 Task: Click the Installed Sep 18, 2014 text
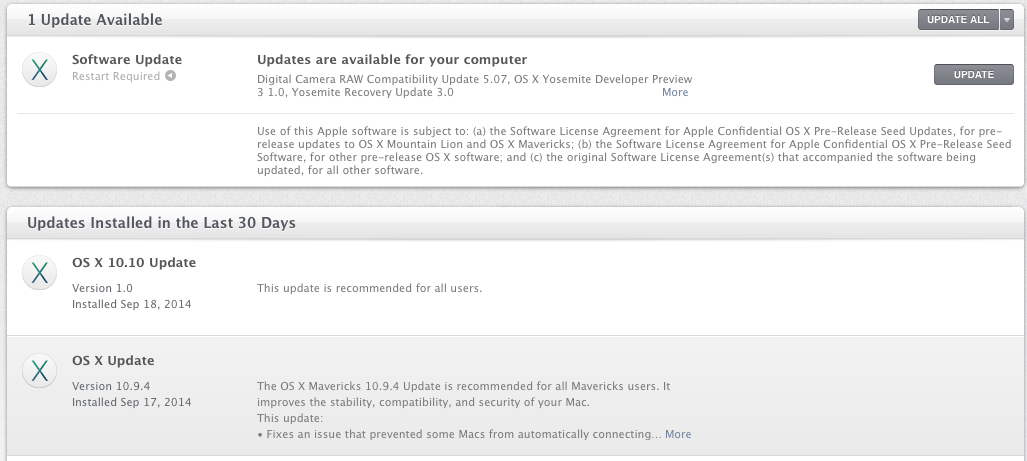point(132,304)
